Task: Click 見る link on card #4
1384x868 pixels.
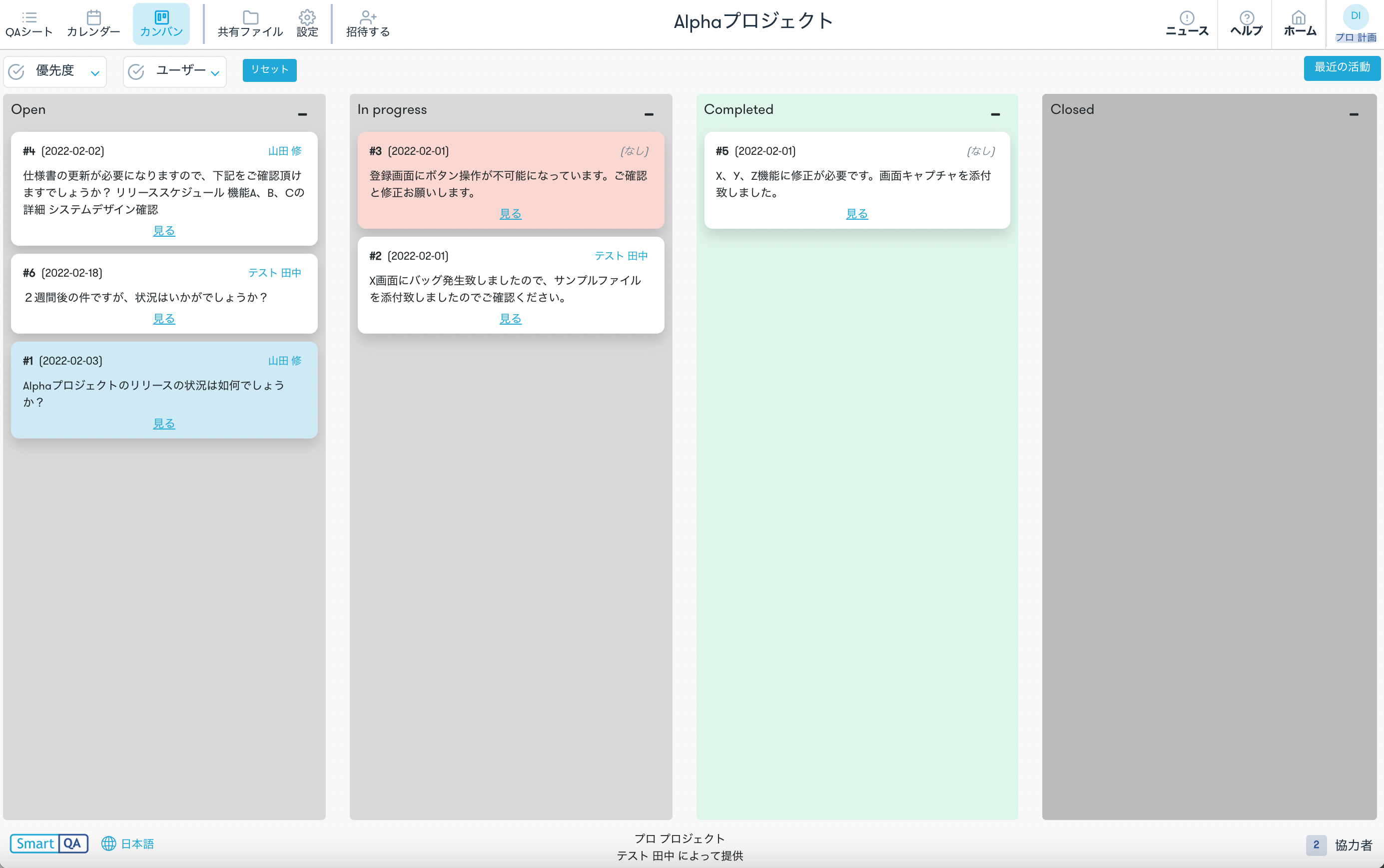Action: click(x=164, y=231)
